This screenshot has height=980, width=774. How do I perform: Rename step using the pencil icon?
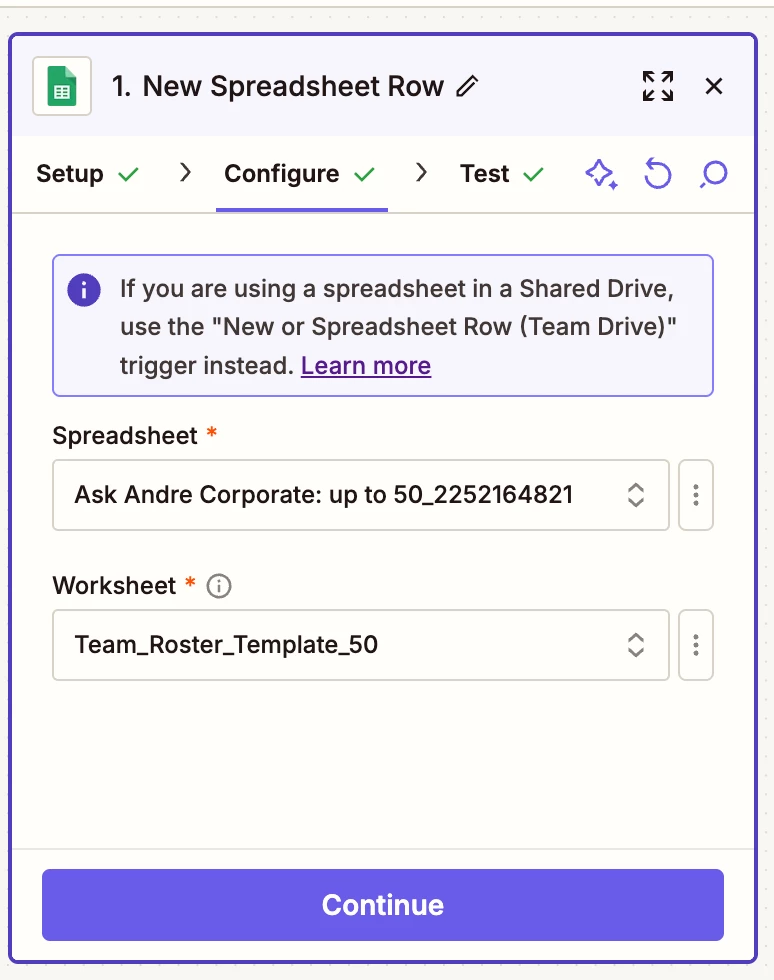click(x=467, y=86)
